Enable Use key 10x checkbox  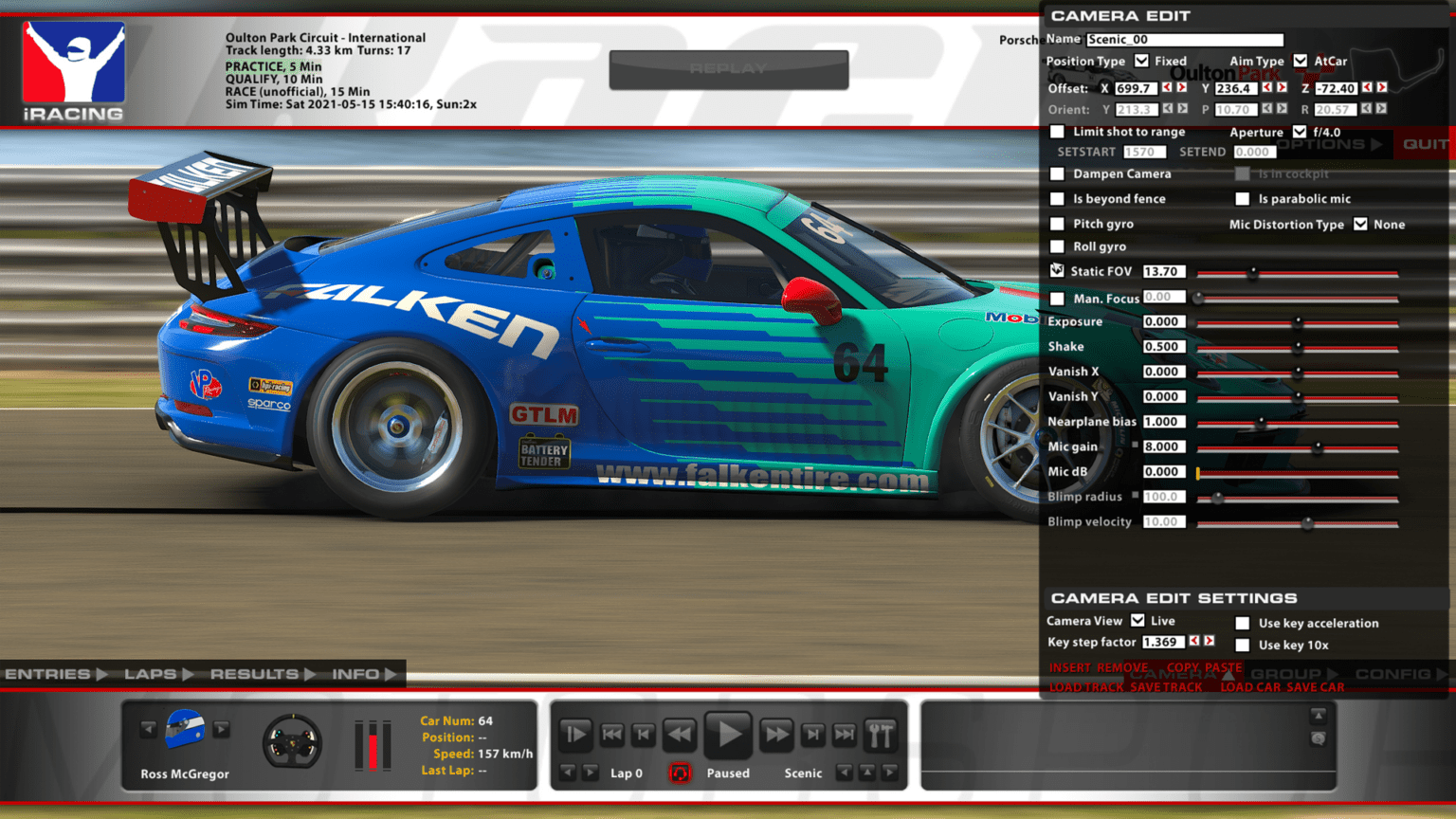pyautogui.click(x=1242, y=645)
